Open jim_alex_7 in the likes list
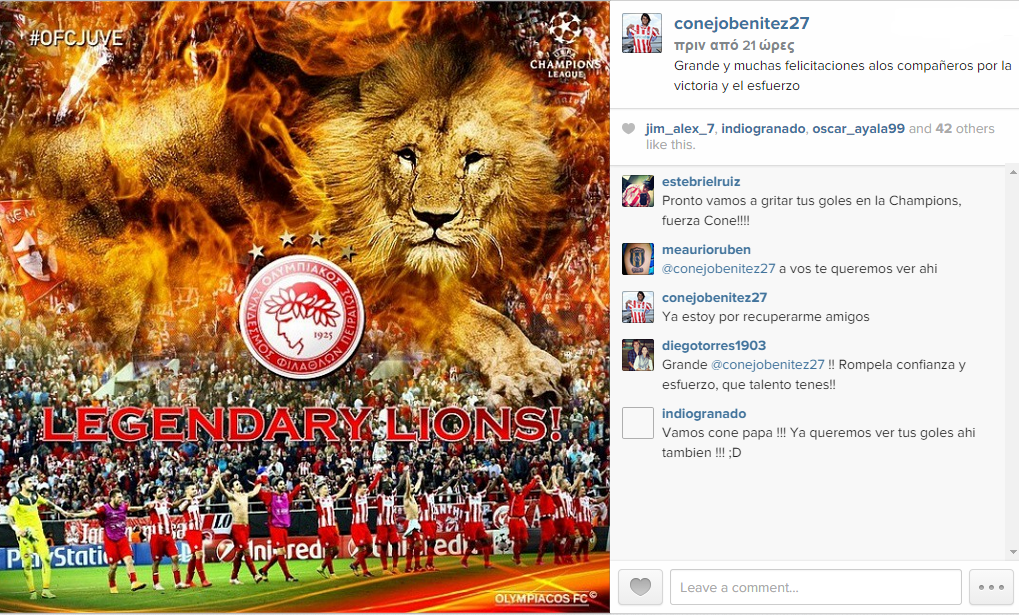The height and width of the screenshot is (615, 1019). point(680,129)
